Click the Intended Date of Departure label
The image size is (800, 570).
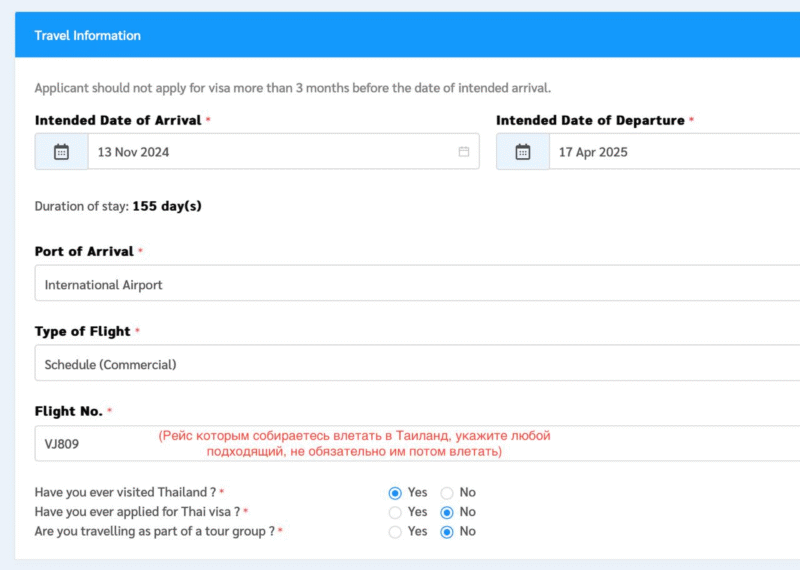590,120
